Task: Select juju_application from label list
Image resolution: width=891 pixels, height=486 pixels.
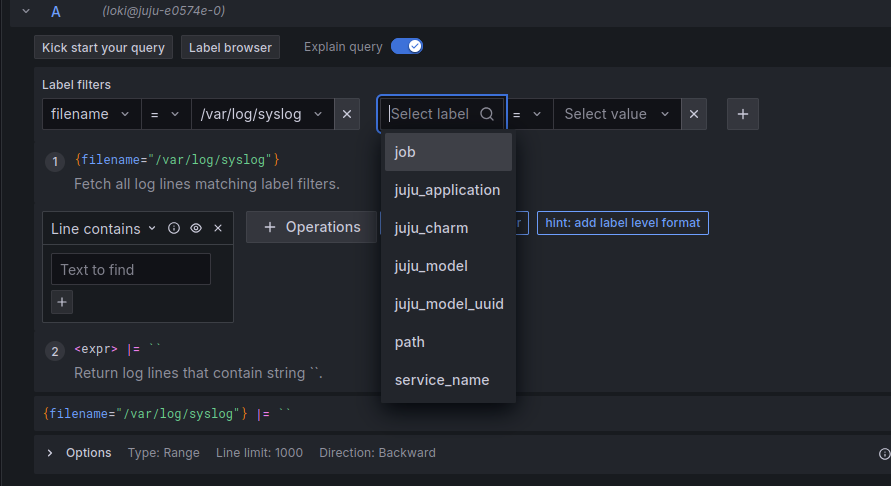Action: tap(447, 190)
